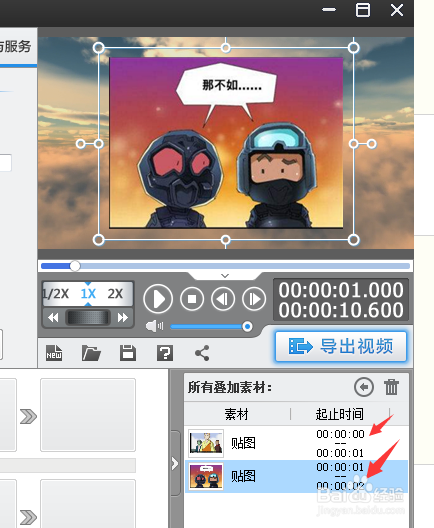Delete overlay material with the trash icon
The height and width of the screenshot is (528, 434).
[391, 387]
